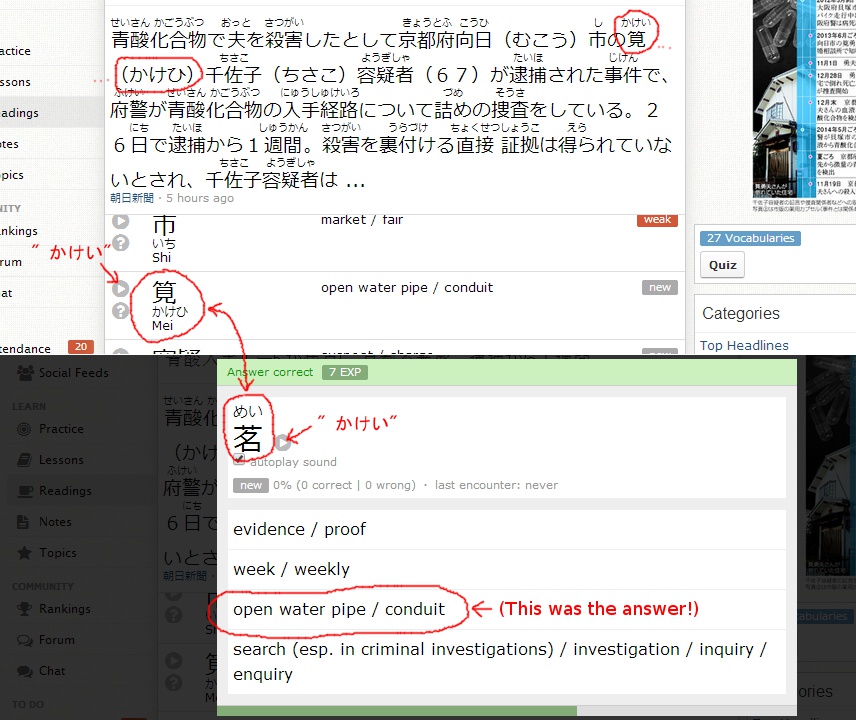Open Practice in the lower sidebar
Image resolution: width=856 pixels, height=720 pixels.
(x=61, y=429)
